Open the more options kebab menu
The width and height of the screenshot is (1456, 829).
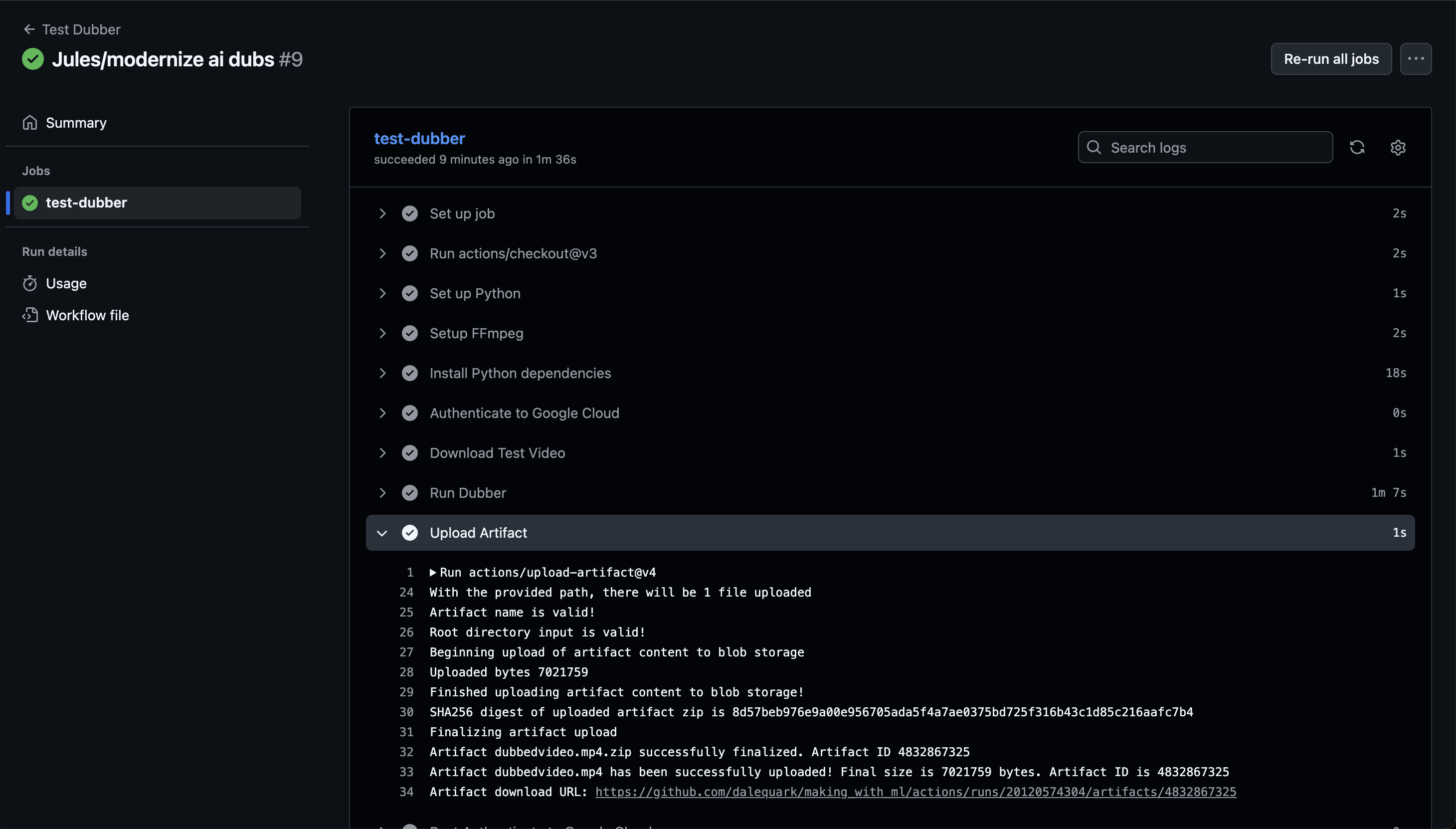(1417, 59)
